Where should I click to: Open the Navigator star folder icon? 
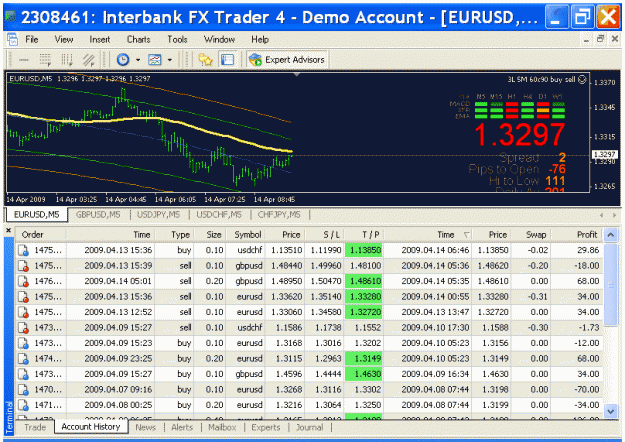click(x=206, y=60)
